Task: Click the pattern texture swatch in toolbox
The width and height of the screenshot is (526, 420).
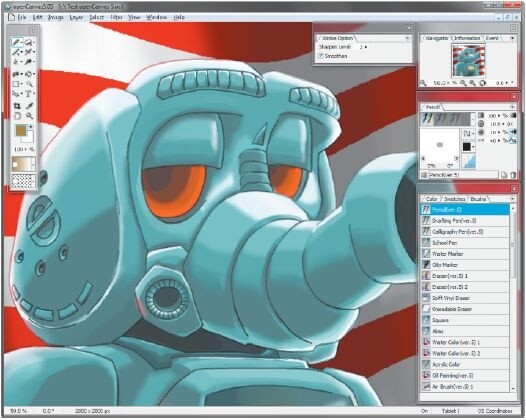Action: pos(23,181)
